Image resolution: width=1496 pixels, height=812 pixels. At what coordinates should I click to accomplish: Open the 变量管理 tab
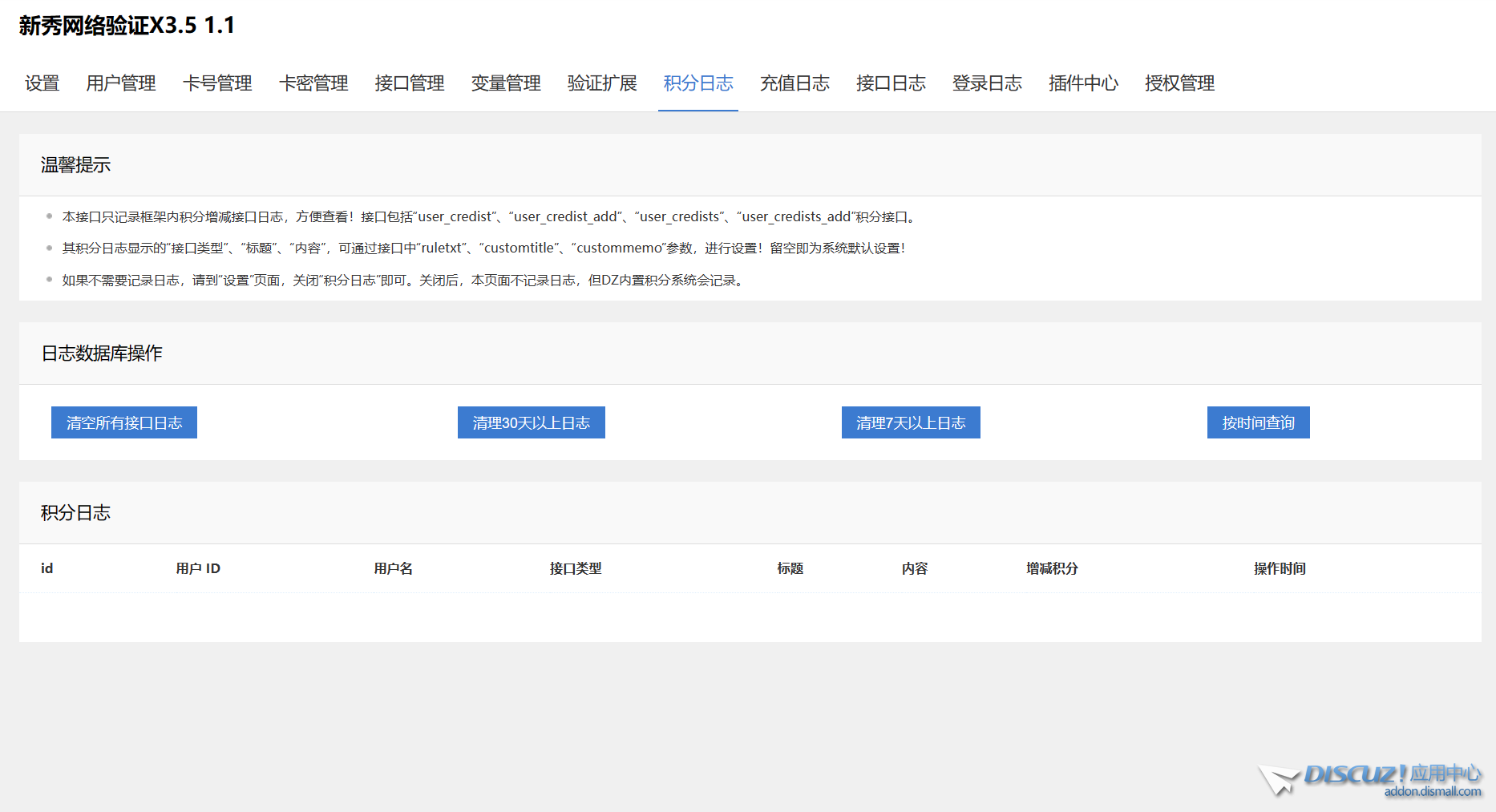506,83
